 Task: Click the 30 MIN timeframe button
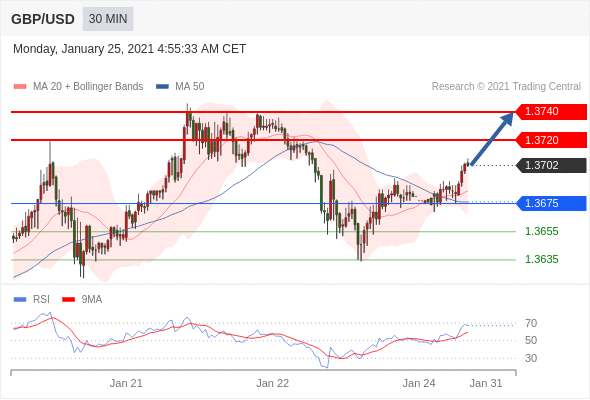[x=108, y=19]
